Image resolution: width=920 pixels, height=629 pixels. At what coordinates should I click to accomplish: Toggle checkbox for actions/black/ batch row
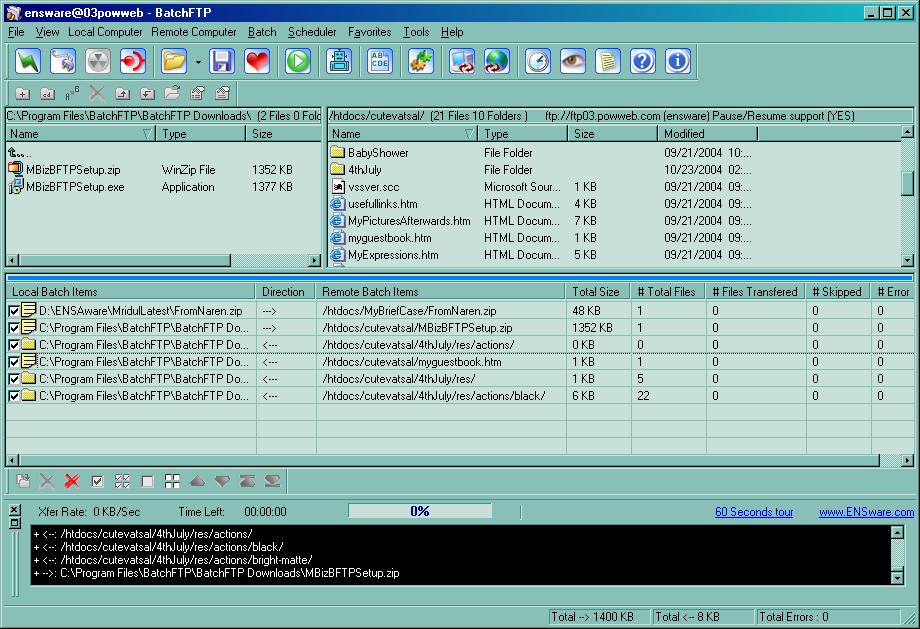14,396
